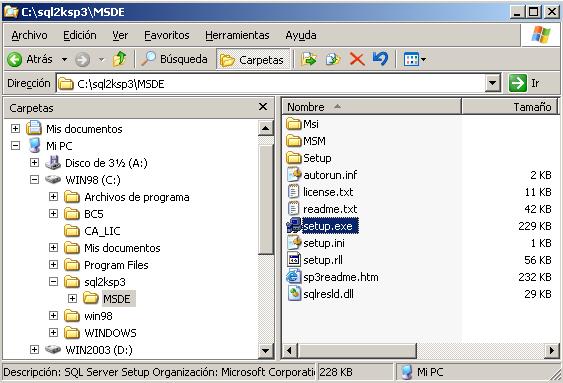The image size is (563, 383).
Task: Open Búsqueda search tool
Action: [x=175, y=59]
